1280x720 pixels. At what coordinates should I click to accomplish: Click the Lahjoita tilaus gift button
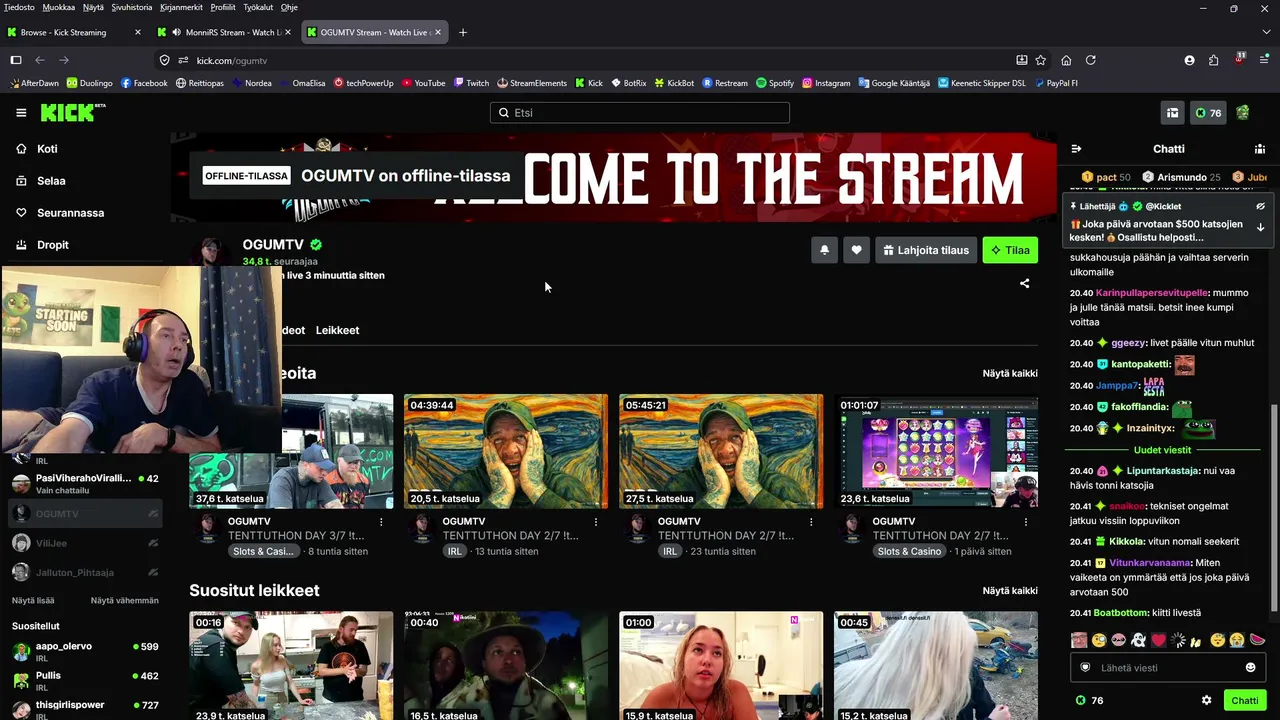click(x=926, y=250)
